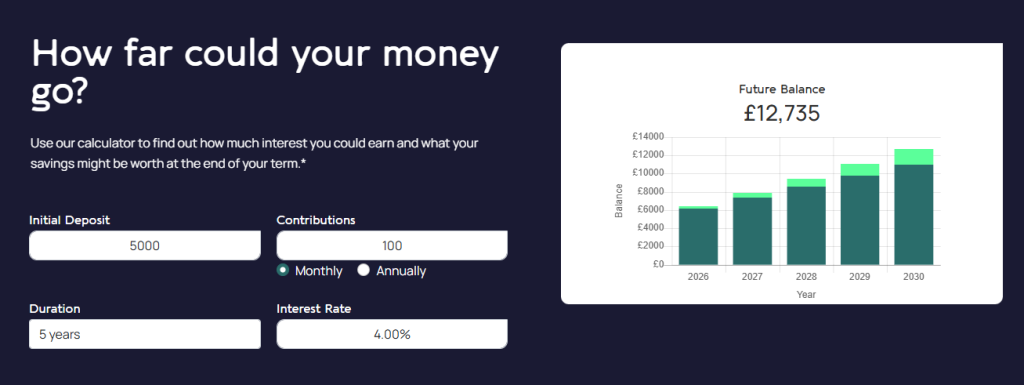Click the Balance axis title
The height and width of the screenshot is (385, 1024).
[x=619, y=200]
